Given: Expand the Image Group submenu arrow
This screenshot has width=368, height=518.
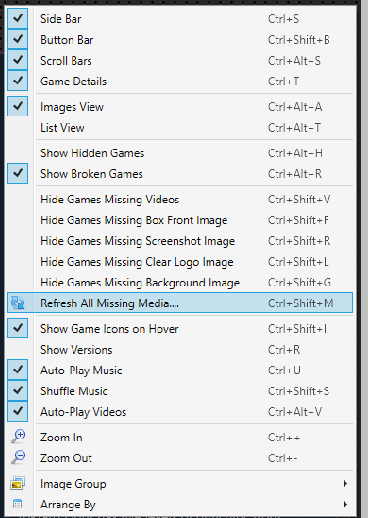Looking at the screenshot, I should click(345, 483).
